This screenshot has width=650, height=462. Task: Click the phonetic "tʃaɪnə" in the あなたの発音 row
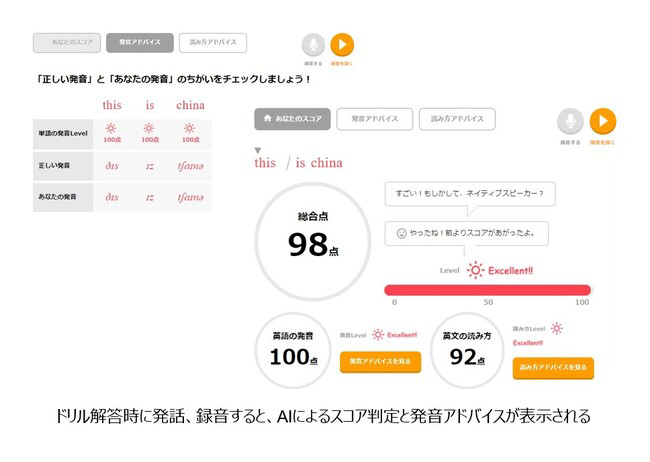pyautogui.click(x=190, y=197)
